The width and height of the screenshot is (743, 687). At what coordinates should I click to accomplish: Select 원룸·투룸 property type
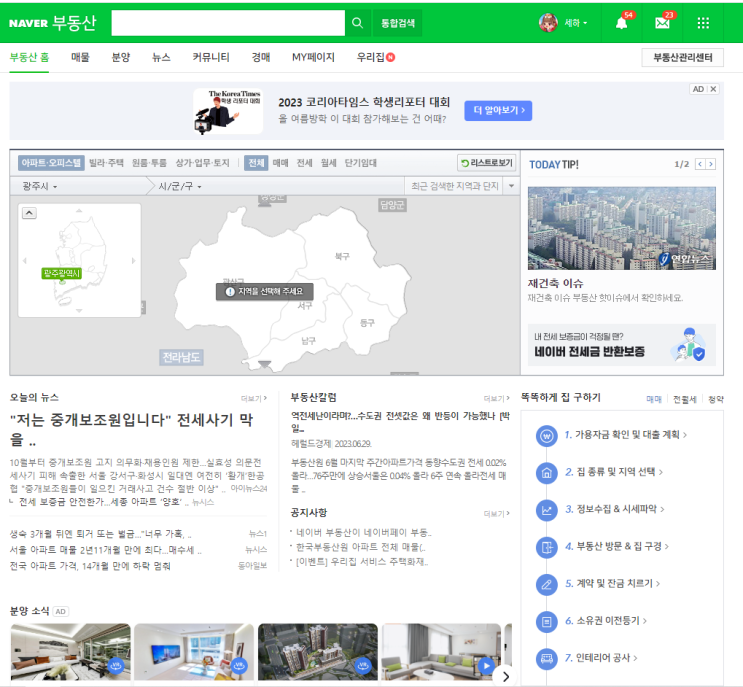[x=149, y=163]
